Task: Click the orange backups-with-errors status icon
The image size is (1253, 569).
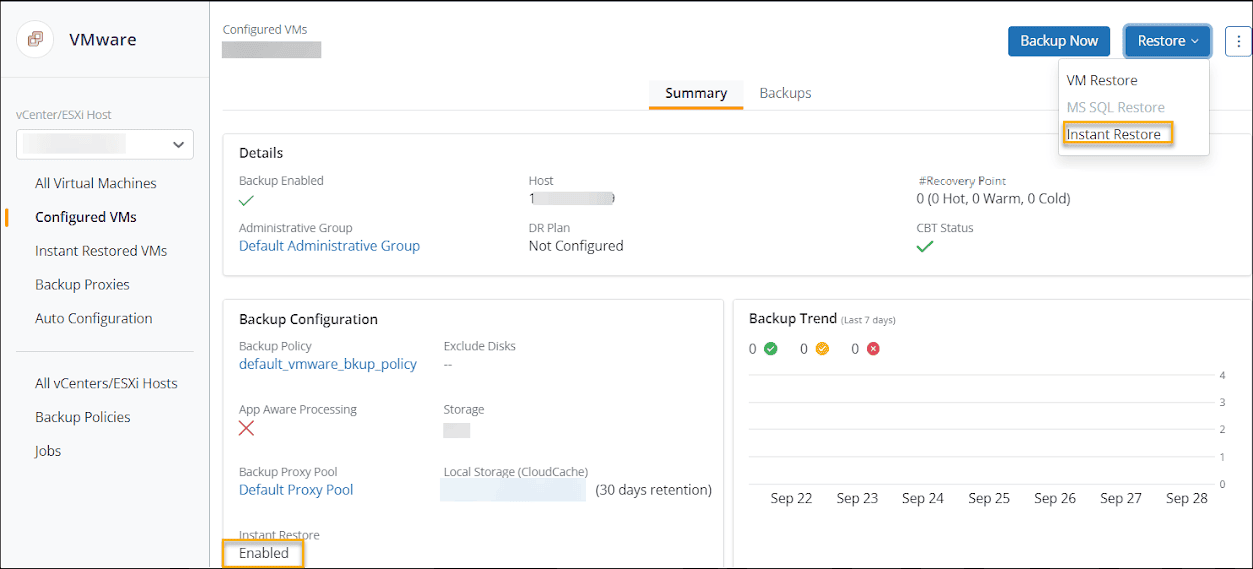Action: (x=822, y=349)
